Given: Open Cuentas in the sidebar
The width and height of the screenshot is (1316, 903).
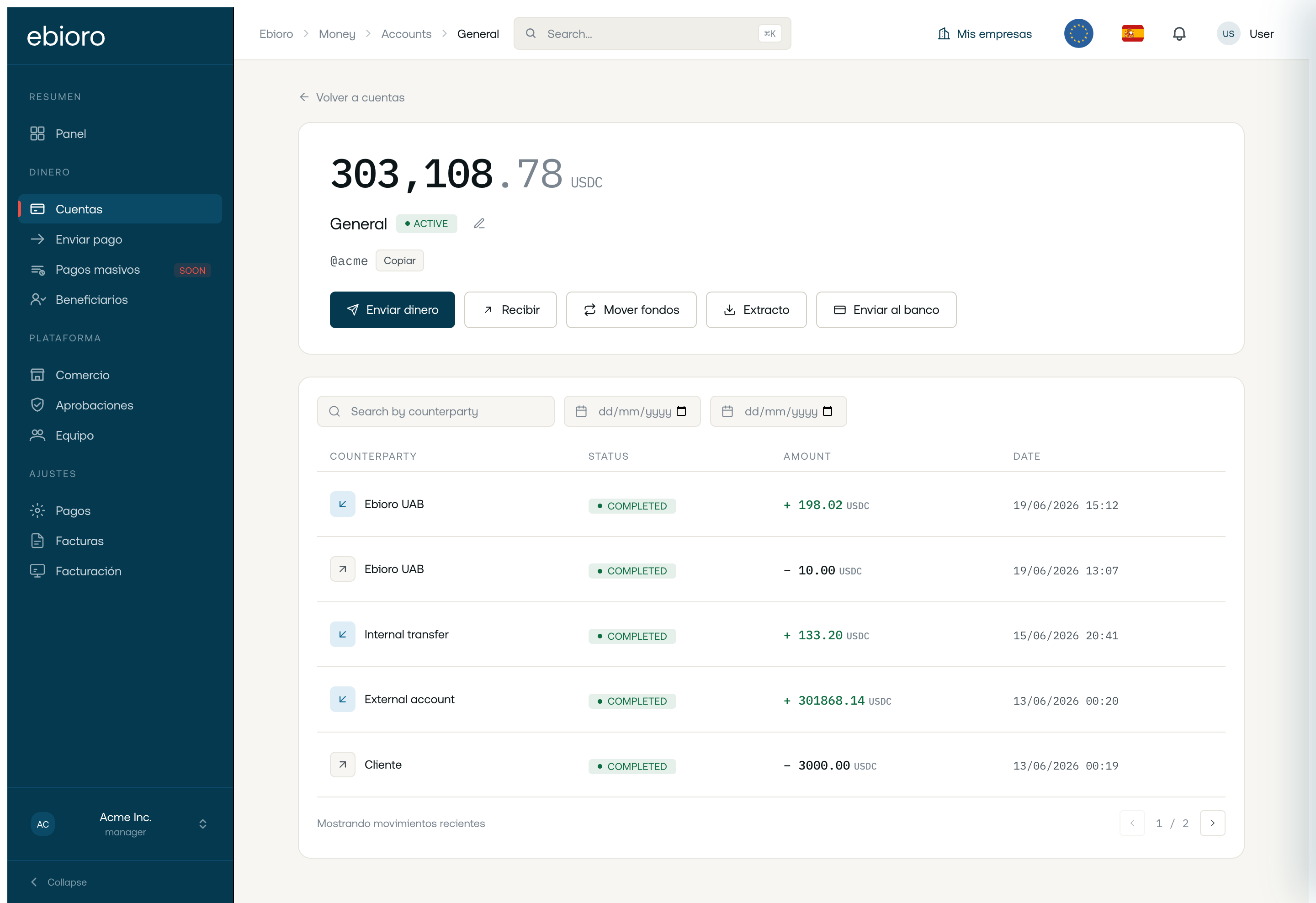Looking at the screenshot, I should (x=120, y=209).
